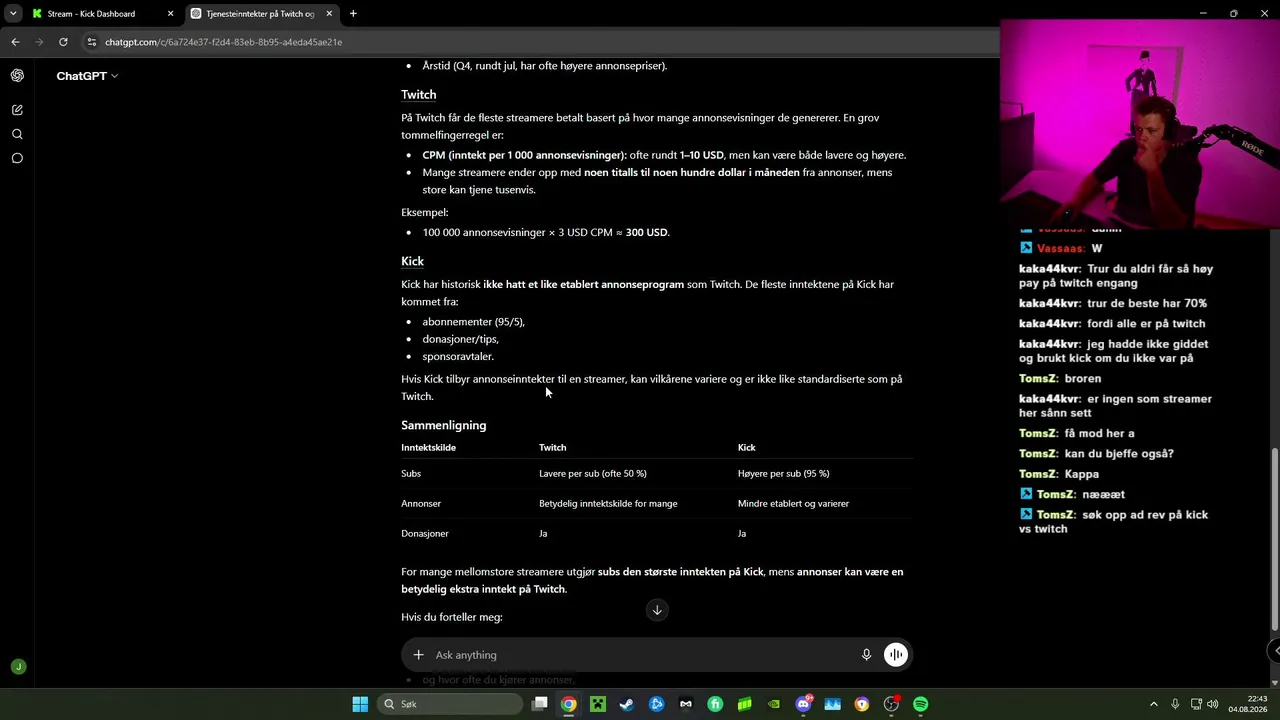
Task: Click the Twitch section heading
Action: [x=419, y=95]
